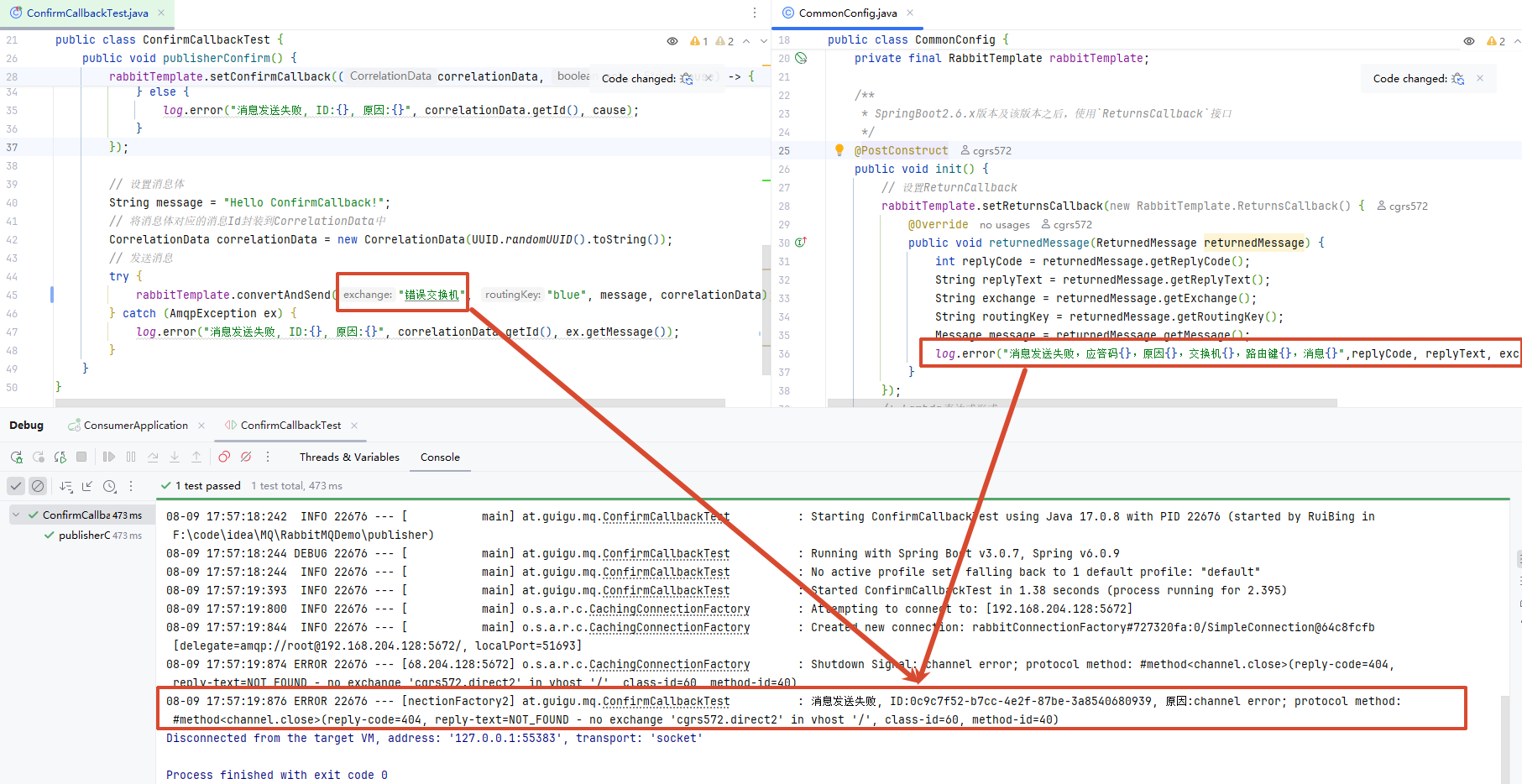Reload changed classes in left Code changed popup
This screenshot has height=784, width=1522.
(687, 78)
